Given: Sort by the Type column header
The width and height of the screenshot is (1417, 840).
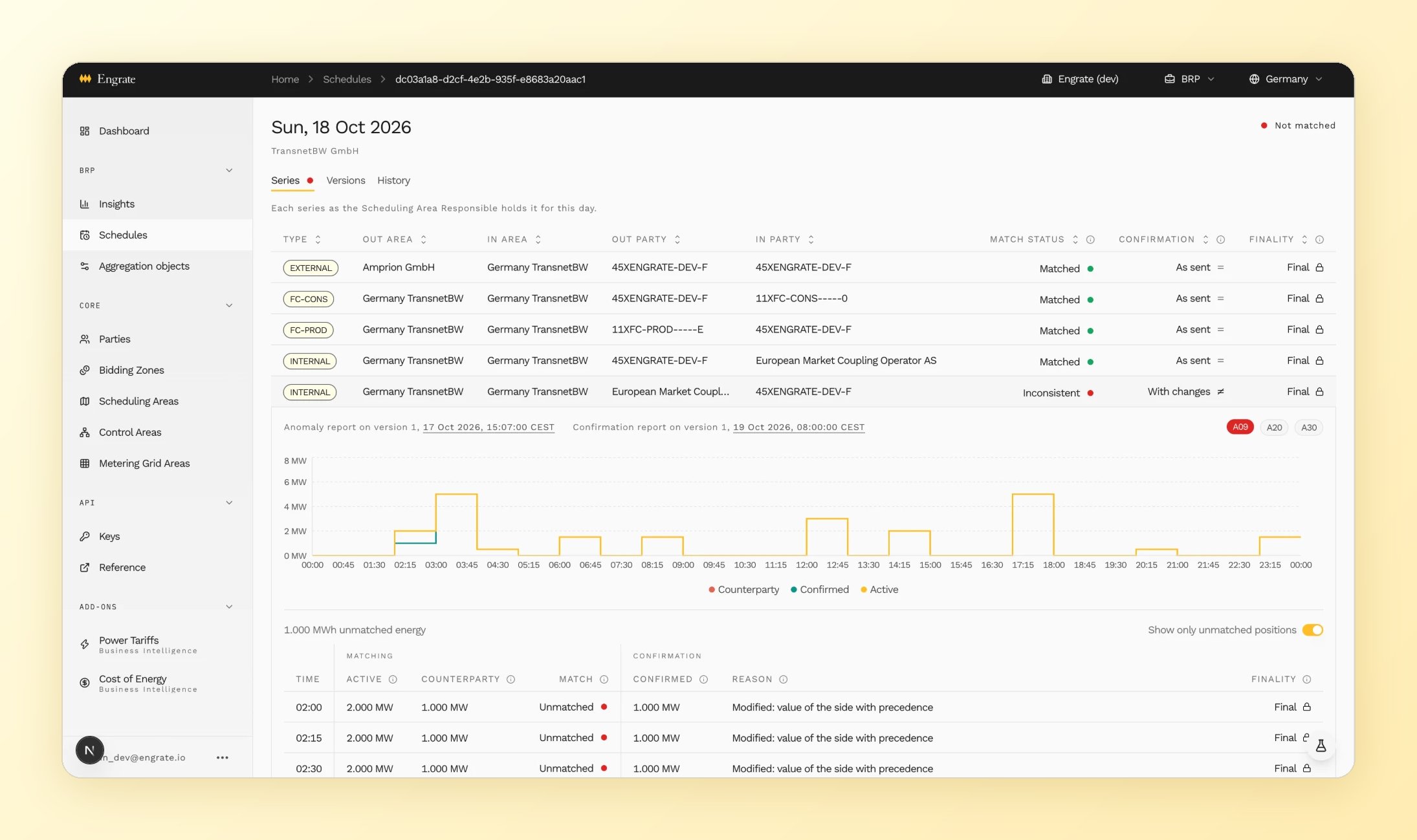Looking at the screenshot, I should point(302,239).
